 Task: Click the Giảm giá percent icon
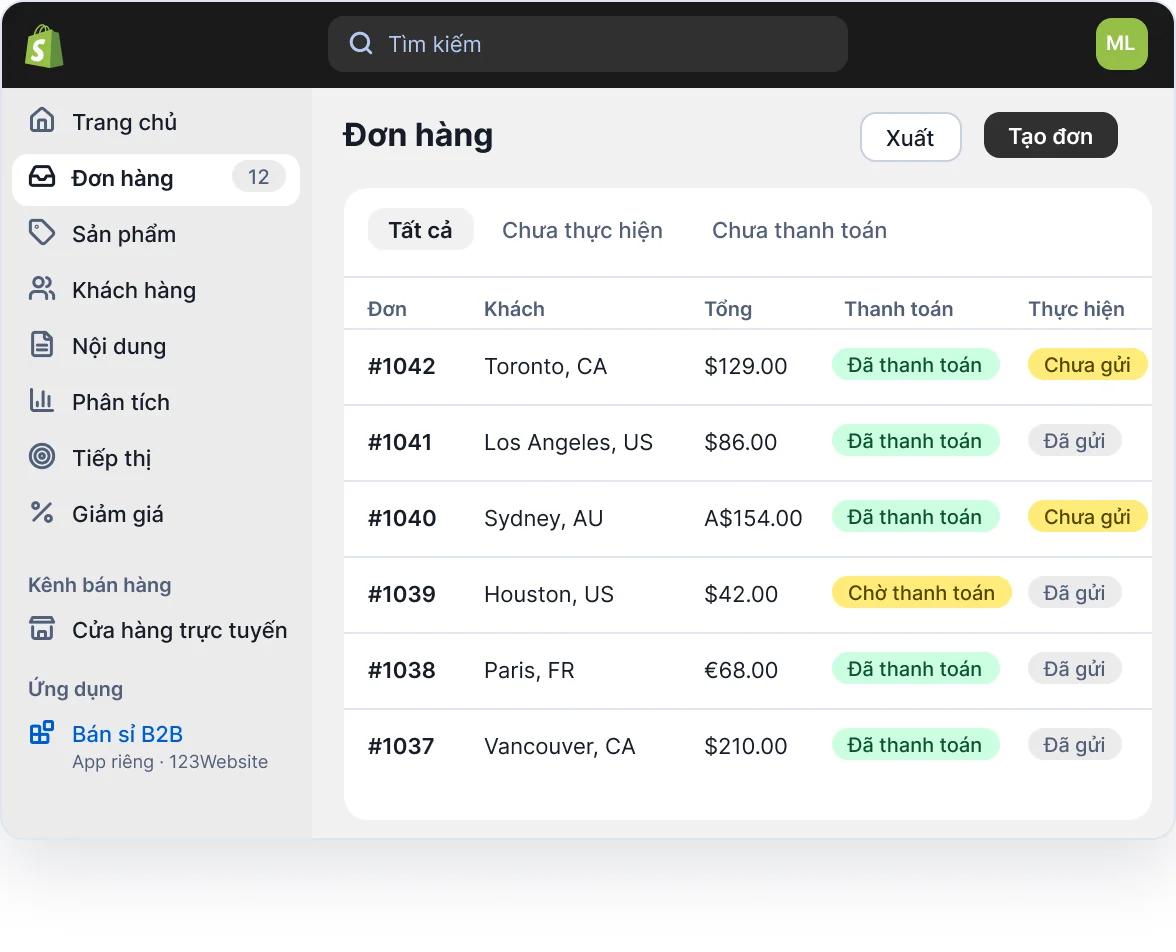point(42,512)
